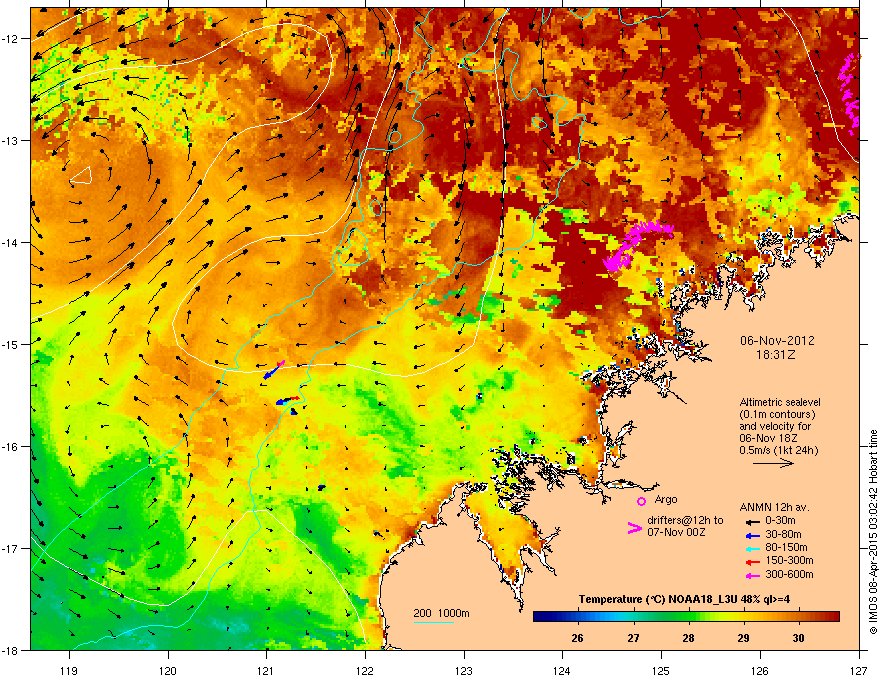Click the 'Temperature (°C) NOAA18_L3U 48% ql>=4' title
This screenshot has height=680, width=880.
684,599
